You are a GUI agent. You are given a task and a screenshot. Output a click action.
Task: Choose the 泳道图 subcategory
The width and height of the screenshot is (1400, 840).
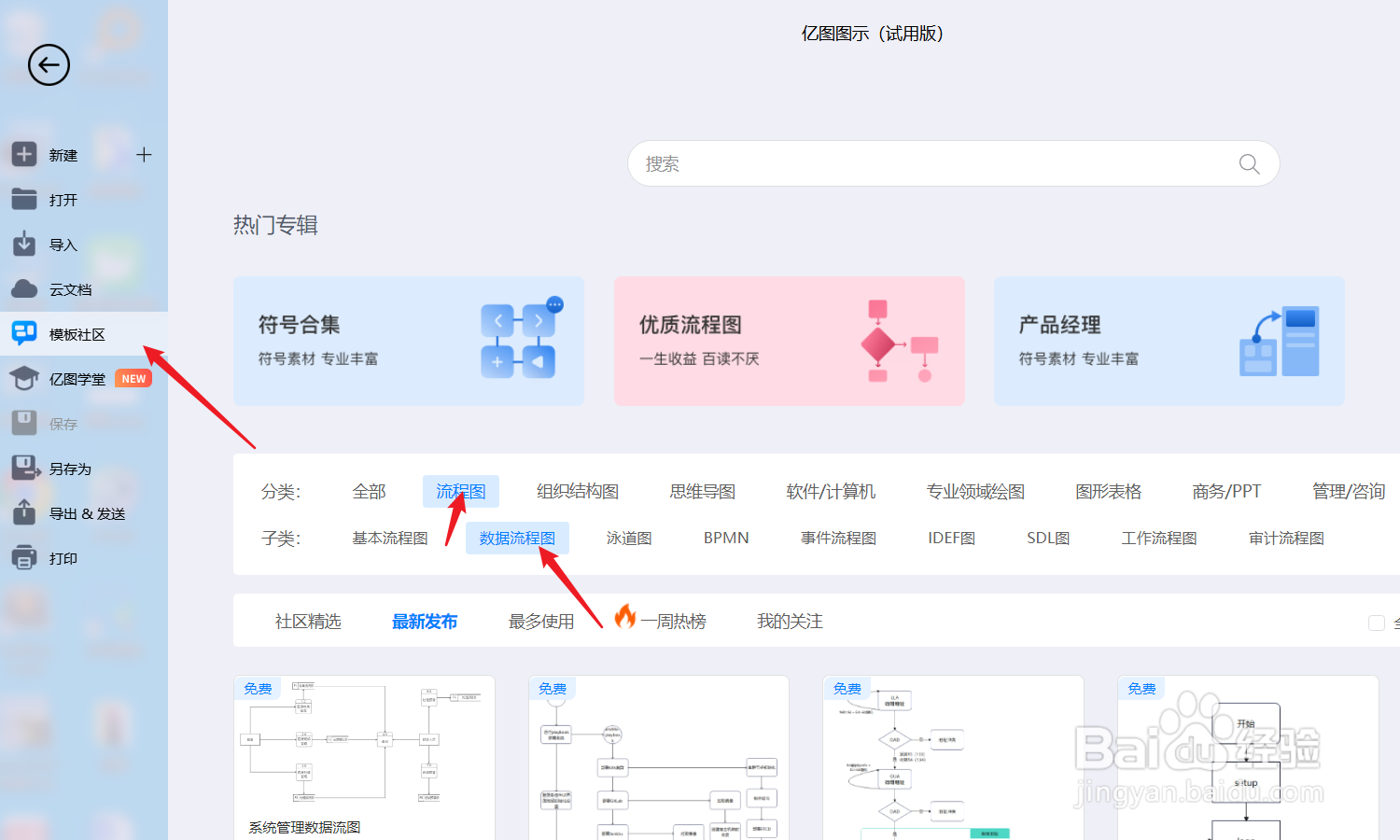pyautogui.click(x=629, y=538)
